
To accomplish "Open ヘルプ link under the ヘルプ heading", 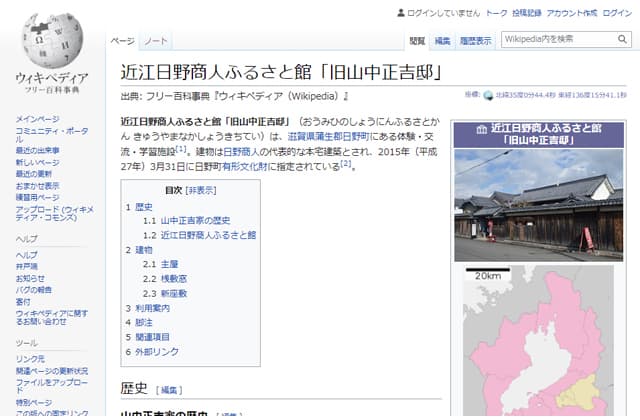I will [x=27, y=255].
